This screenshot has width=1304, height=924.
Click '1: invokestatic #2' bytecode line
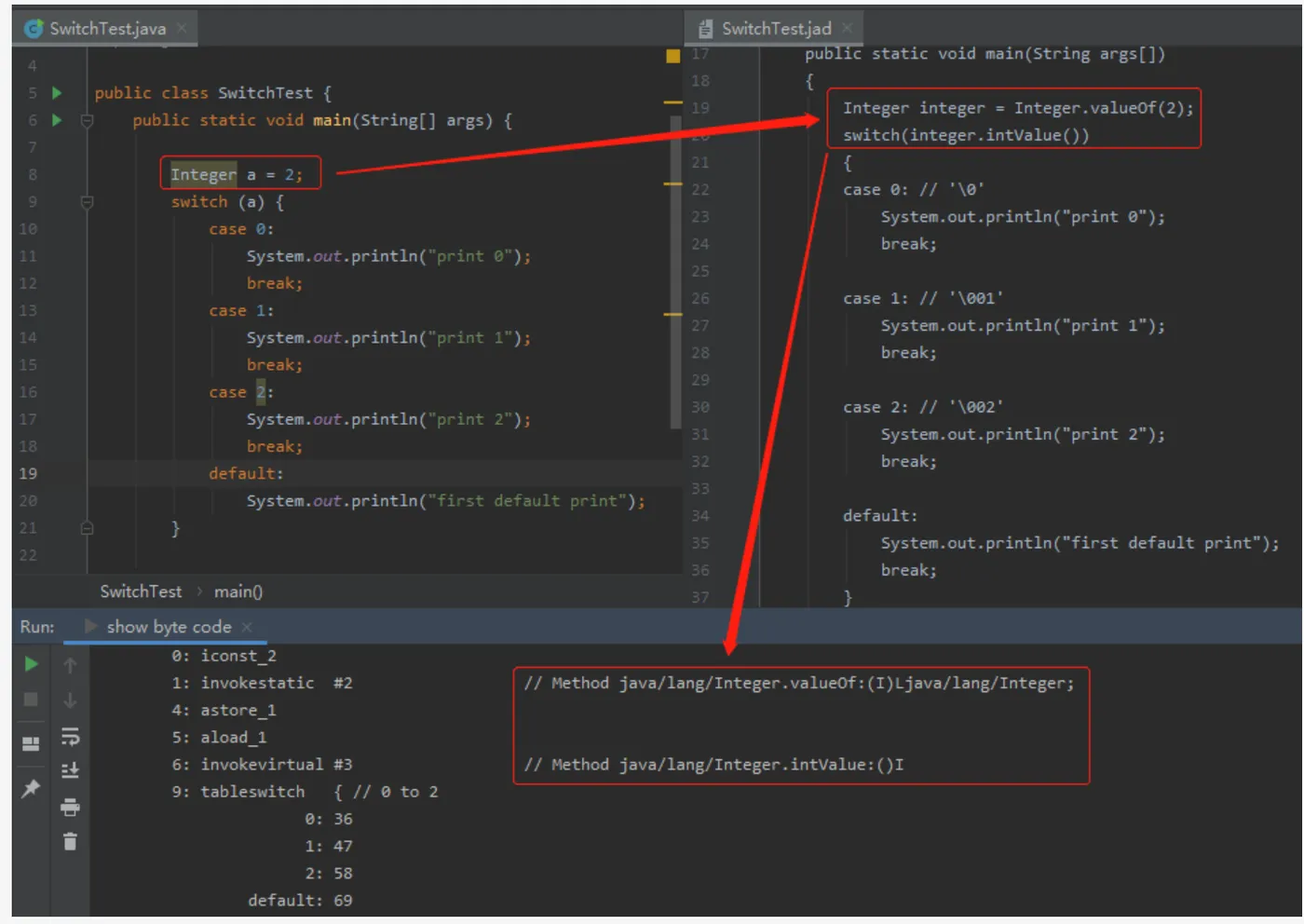263,683
